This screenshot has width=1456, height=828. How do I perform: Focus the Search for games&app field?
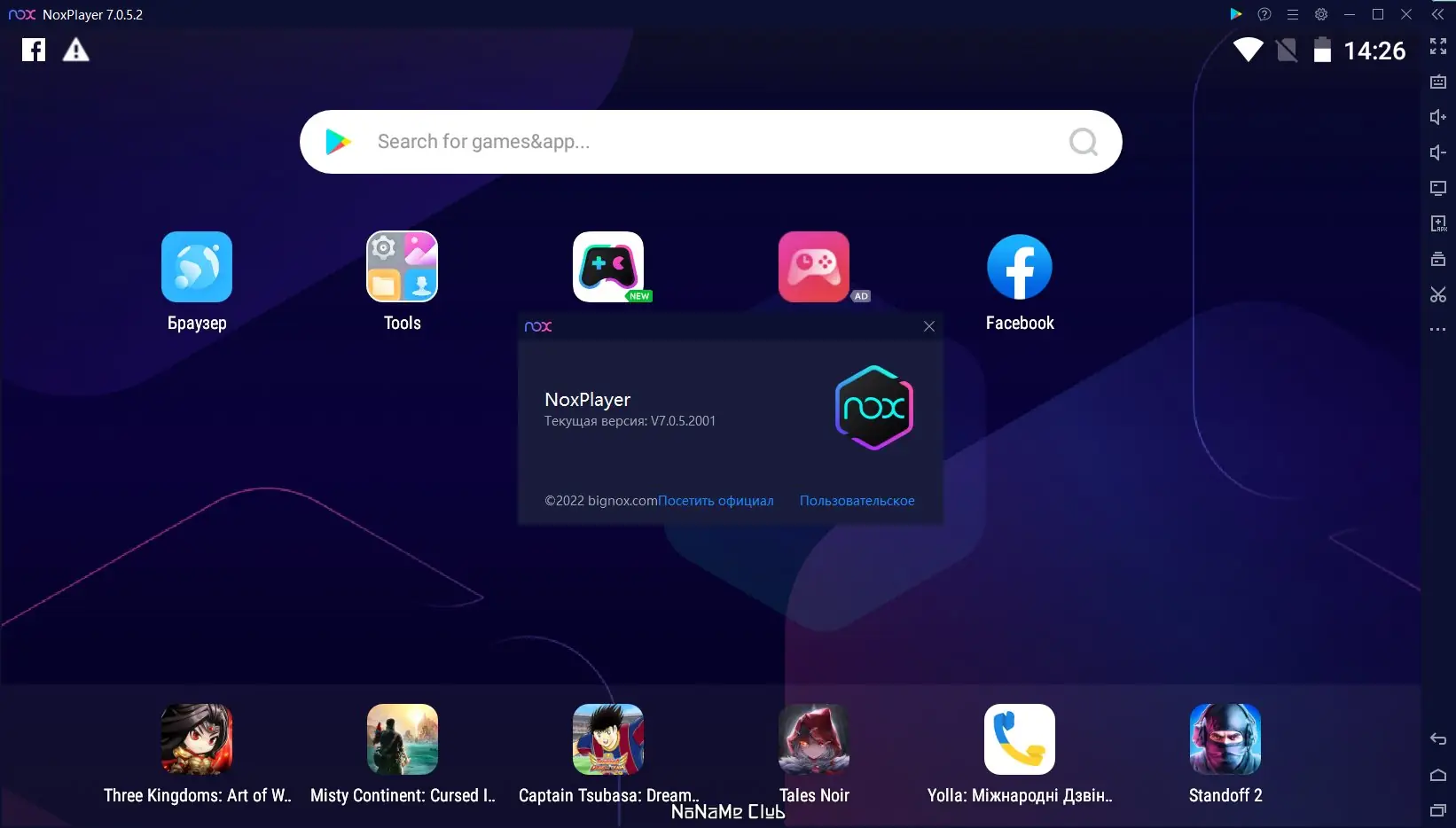(x=711, y=142)
